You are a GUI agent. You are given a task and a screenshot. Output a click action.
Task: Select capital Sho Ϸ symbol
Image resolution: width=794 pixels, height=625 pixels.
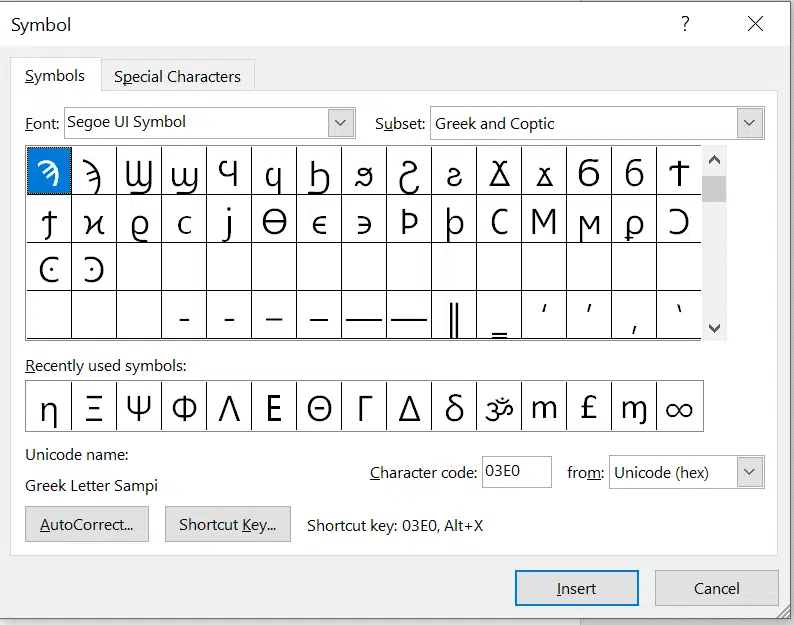[x=409, y=219]
